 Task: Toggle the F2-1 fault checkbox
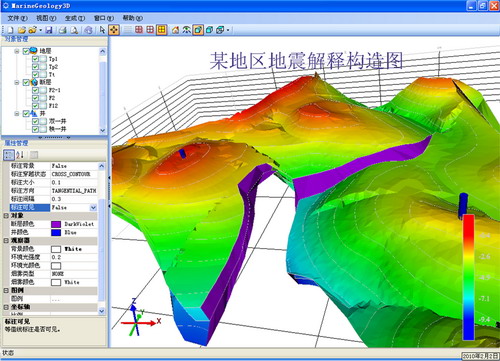pyautogui.click(x=35, y=90)
